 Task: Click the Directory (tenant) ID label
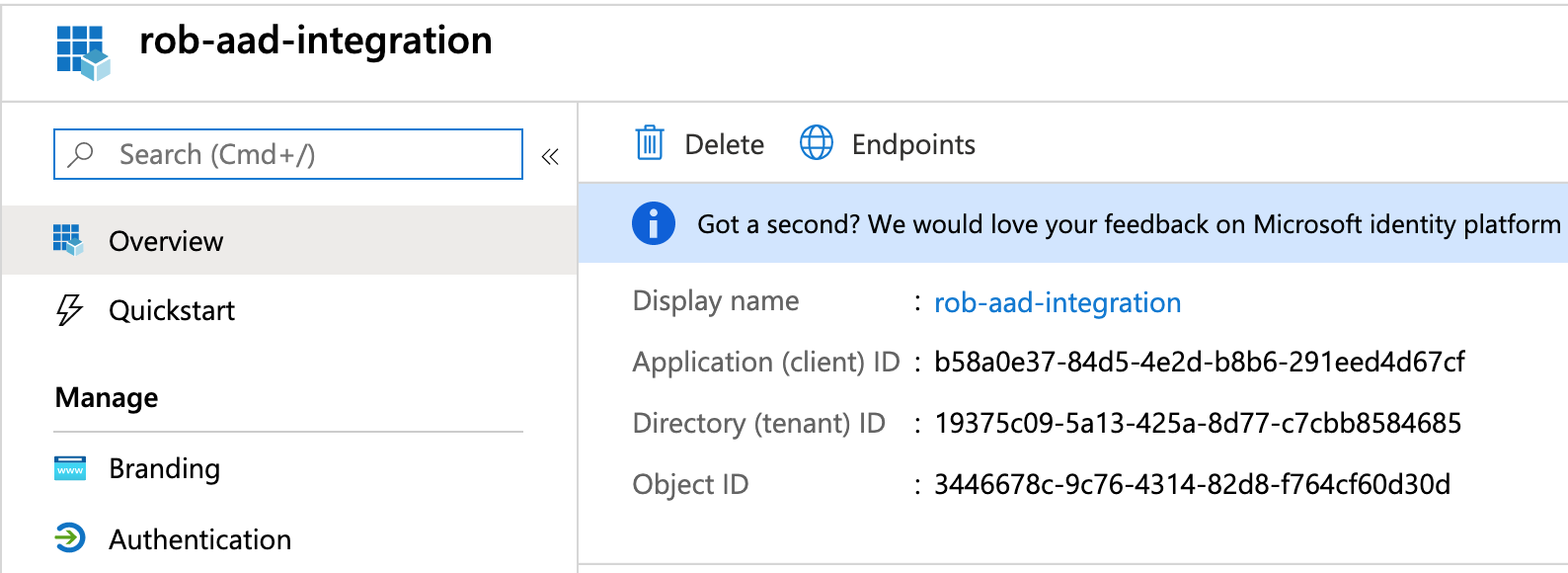(759, 424)
